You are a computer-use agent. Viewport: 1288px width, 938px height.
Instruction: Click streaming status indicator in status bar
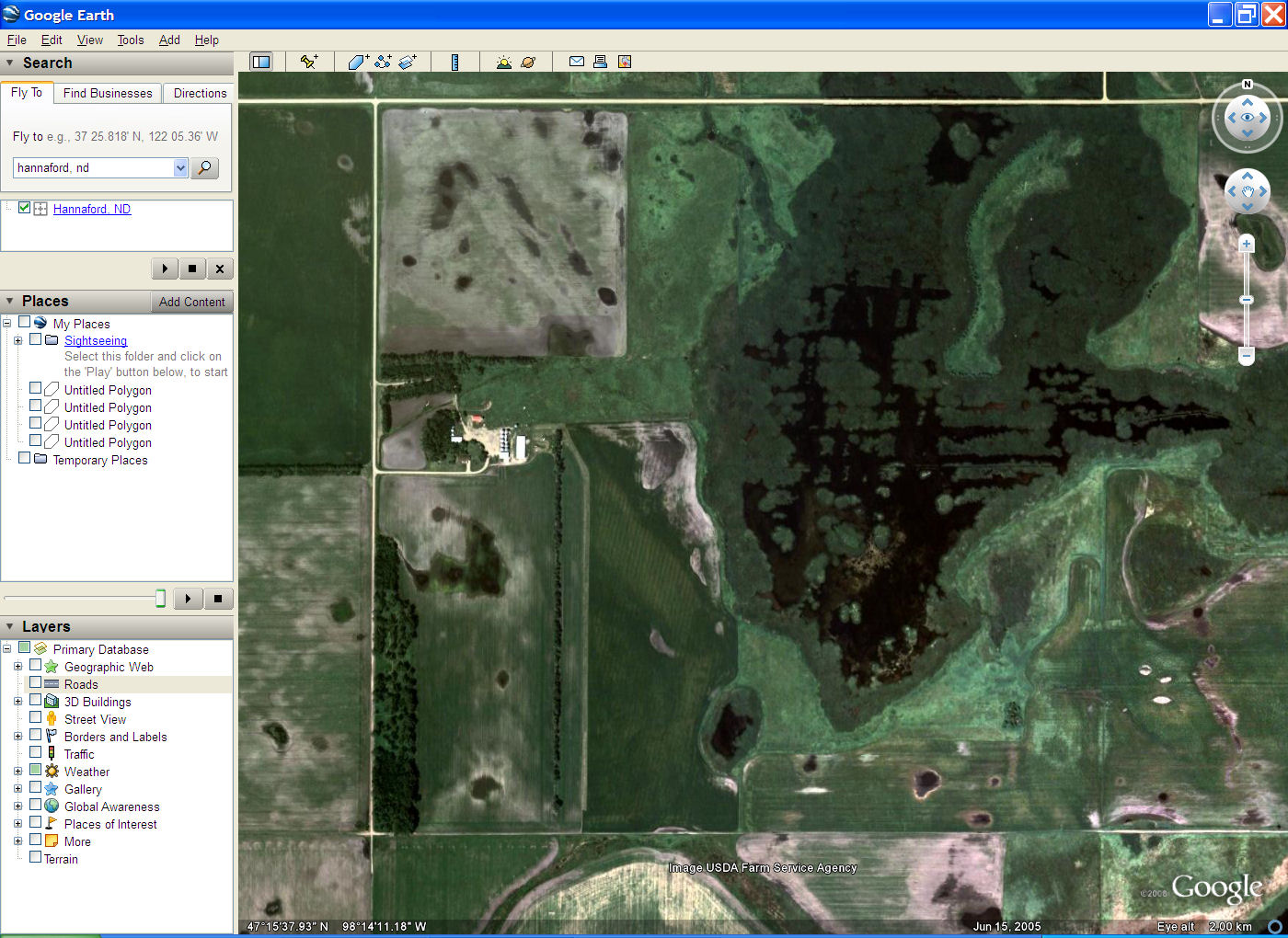pos(1274,926)
